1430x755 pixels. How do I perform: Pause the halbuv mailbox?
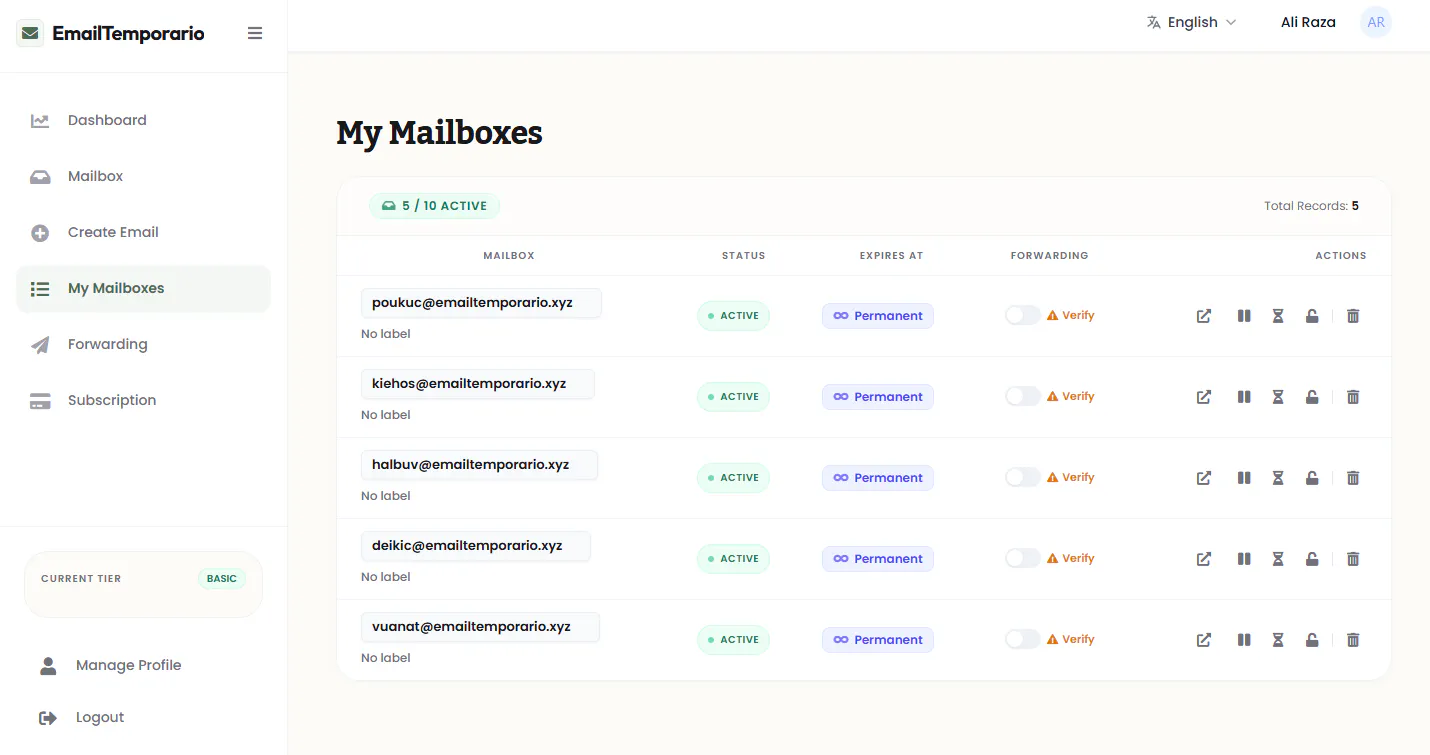tap(1244, 478)
